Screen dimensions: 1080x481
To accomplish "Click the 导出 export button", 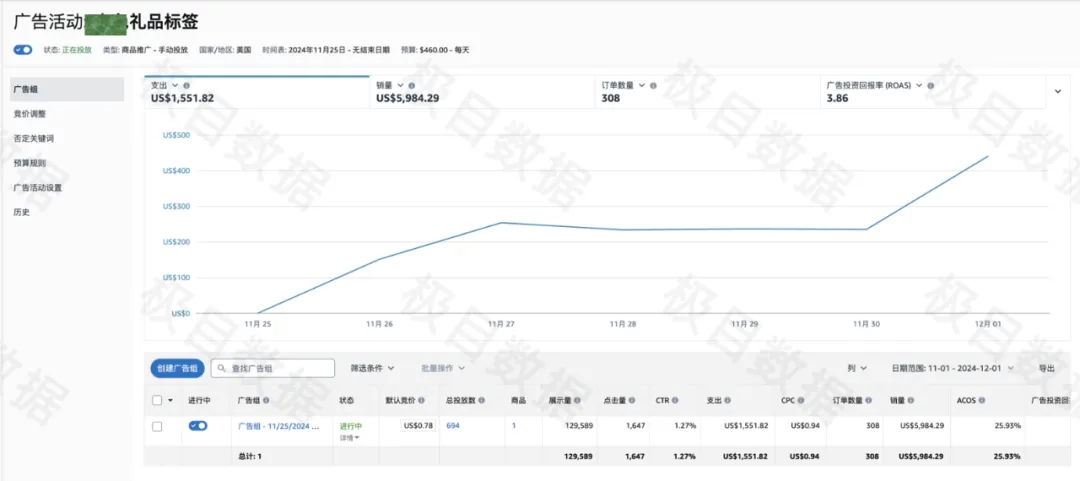I will click(1046, 369).
